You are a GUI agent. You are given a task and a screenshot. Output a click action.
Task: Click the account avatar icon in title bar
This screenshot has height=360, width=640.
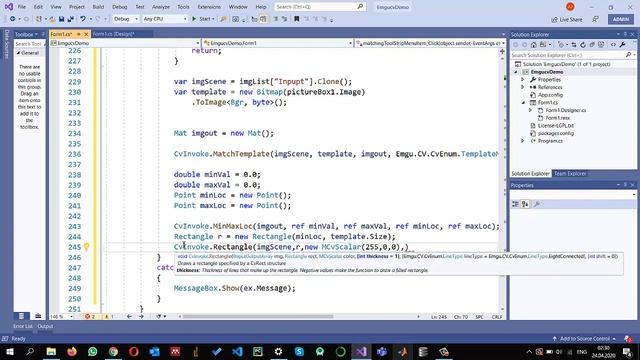(x=570, y=7)
